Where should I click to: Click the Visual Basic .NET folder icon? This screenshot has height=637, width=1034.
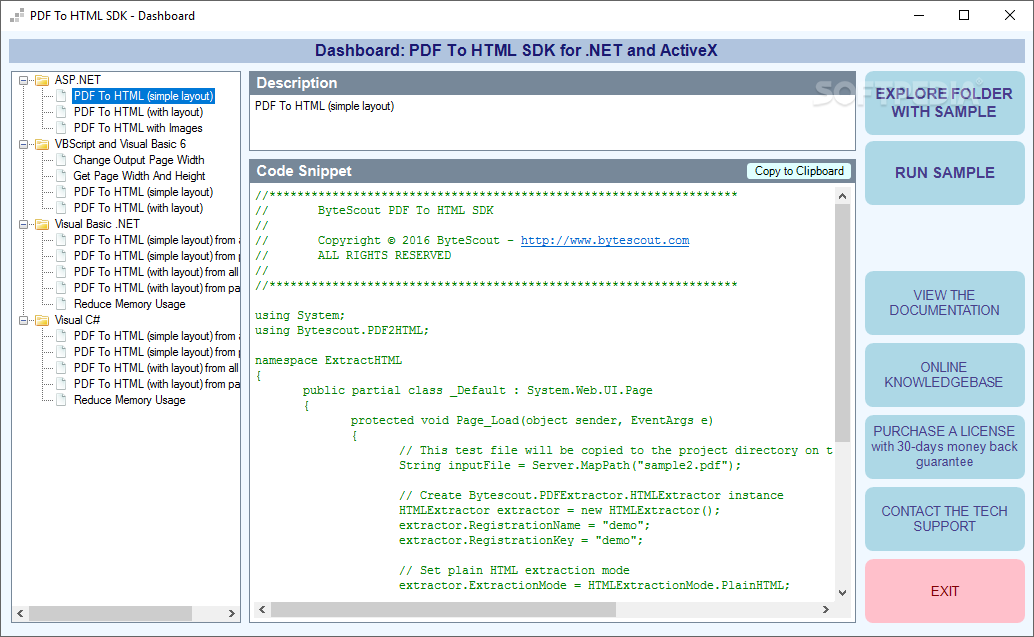[x=42, y=224]
